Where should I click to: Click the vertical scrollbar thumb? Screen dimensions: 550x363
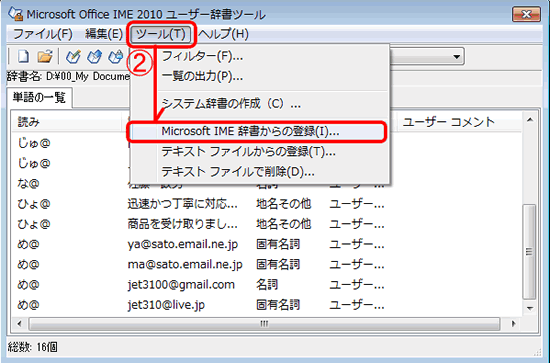pyautogui.click(x=530, y=252)
